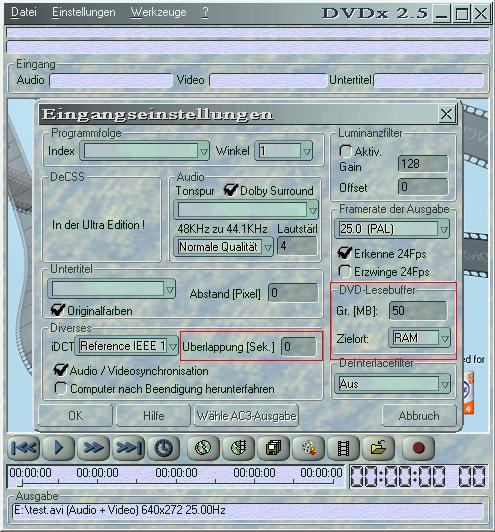
Task: Click the 'In der Ultra Edition !' text
Action: pos(98,225)
